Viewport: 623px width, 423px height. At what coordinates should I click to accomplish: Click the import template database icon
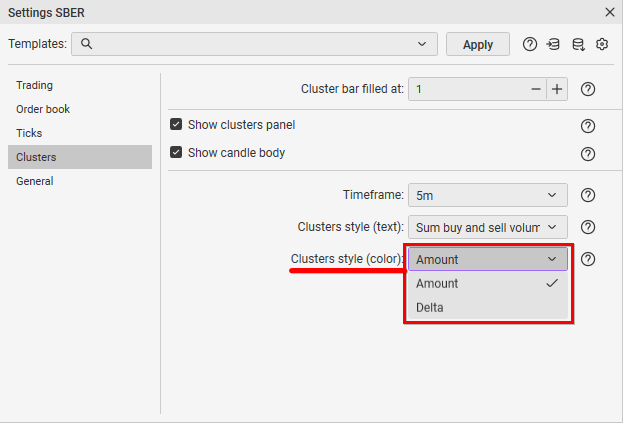[554, 44]
